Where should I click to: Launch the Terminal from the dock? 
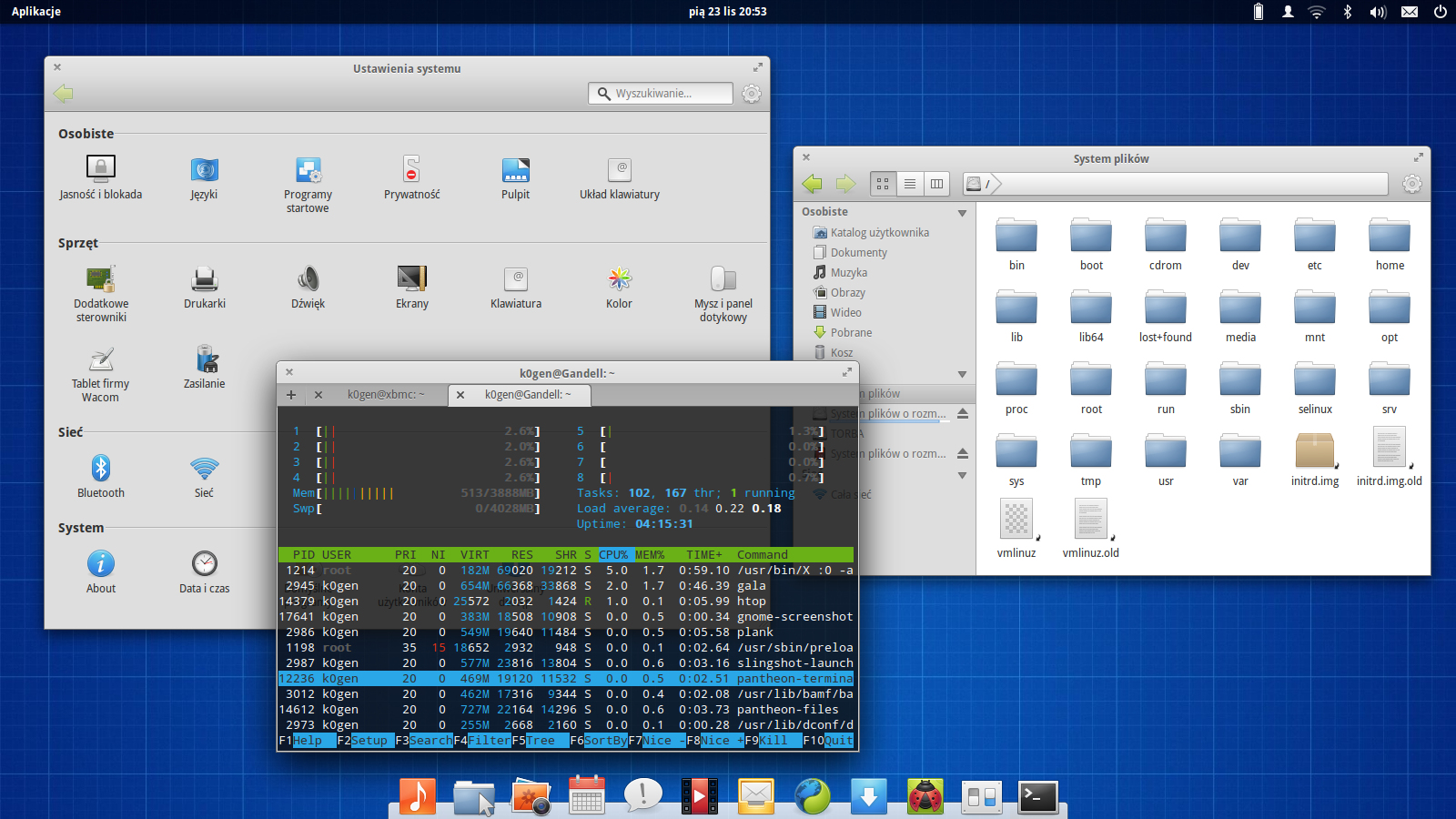tap(1037, 794)
